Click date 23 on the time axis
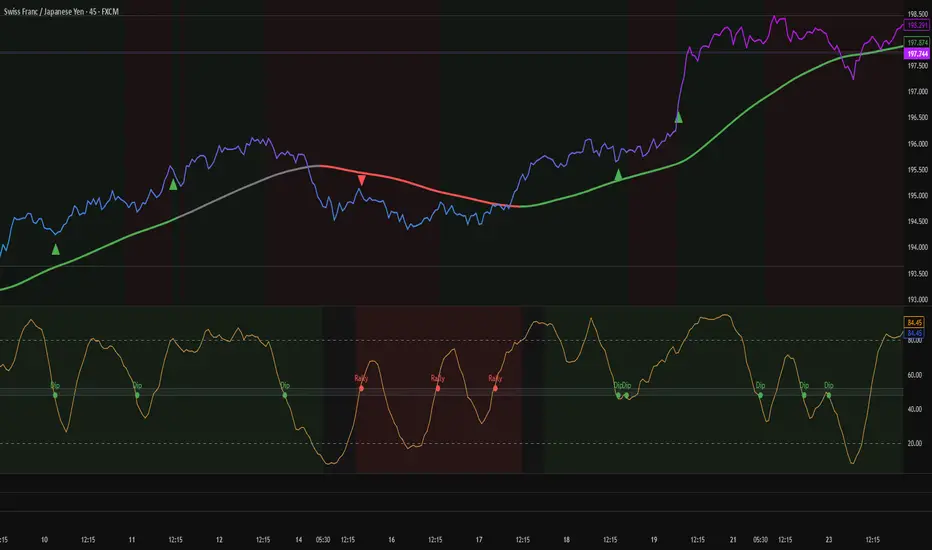The image size is (932, 550). 829,540
